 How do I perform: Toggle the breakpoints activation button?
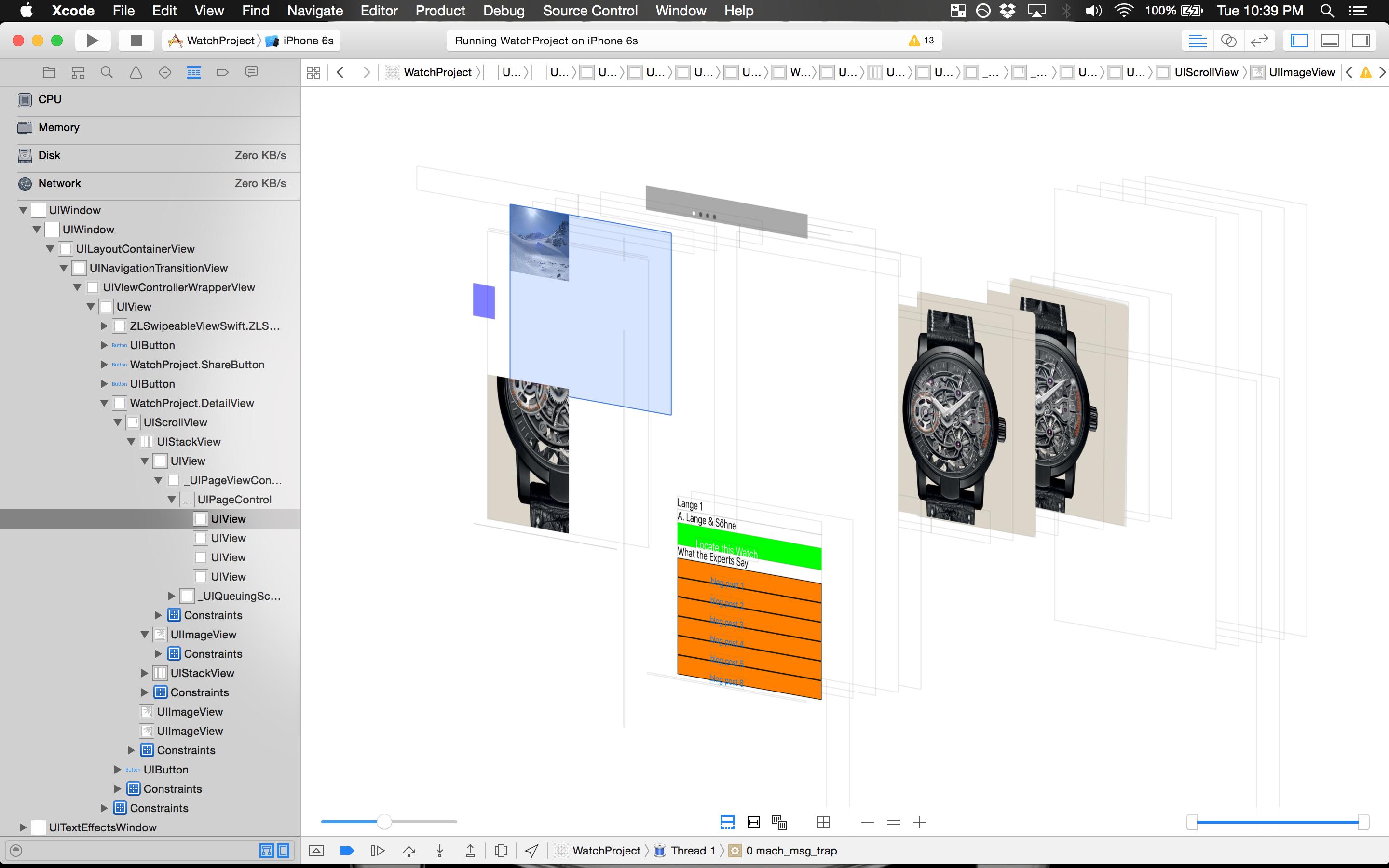(x=347, y=851)
